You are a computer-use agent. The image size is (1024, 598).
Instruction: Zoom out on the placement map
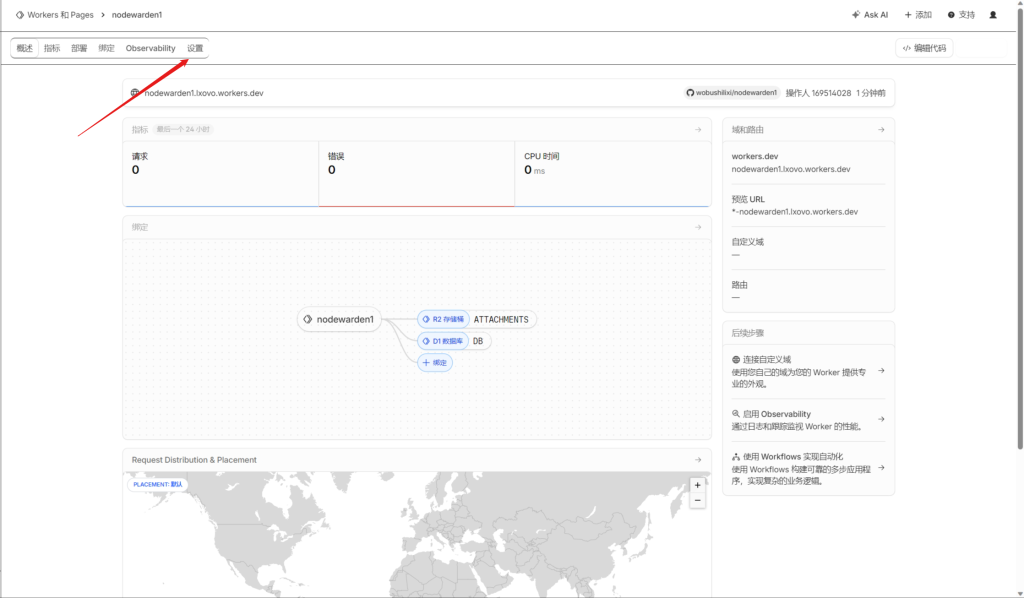tap(697, 500)
